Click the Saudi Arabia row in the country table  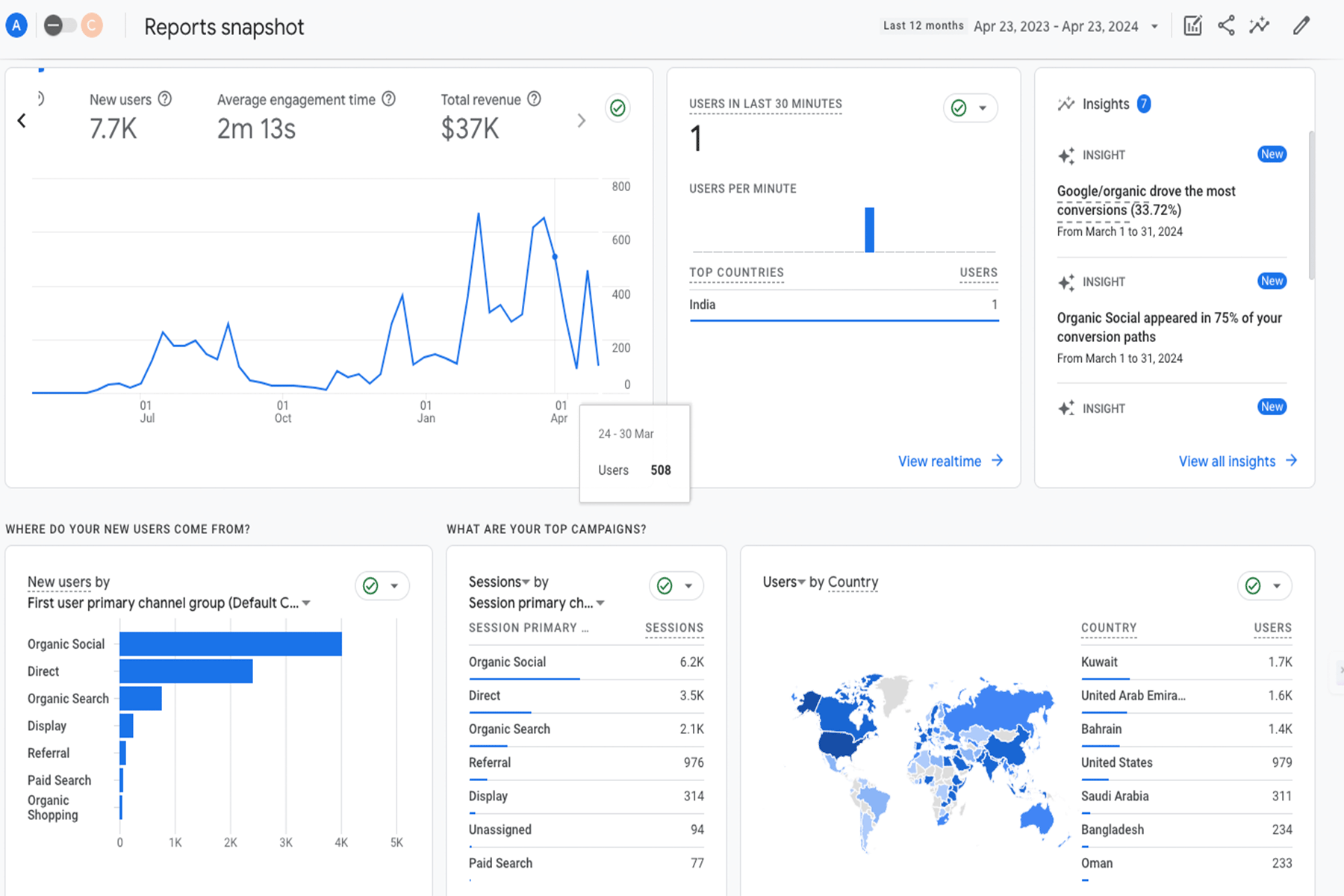1186,797
